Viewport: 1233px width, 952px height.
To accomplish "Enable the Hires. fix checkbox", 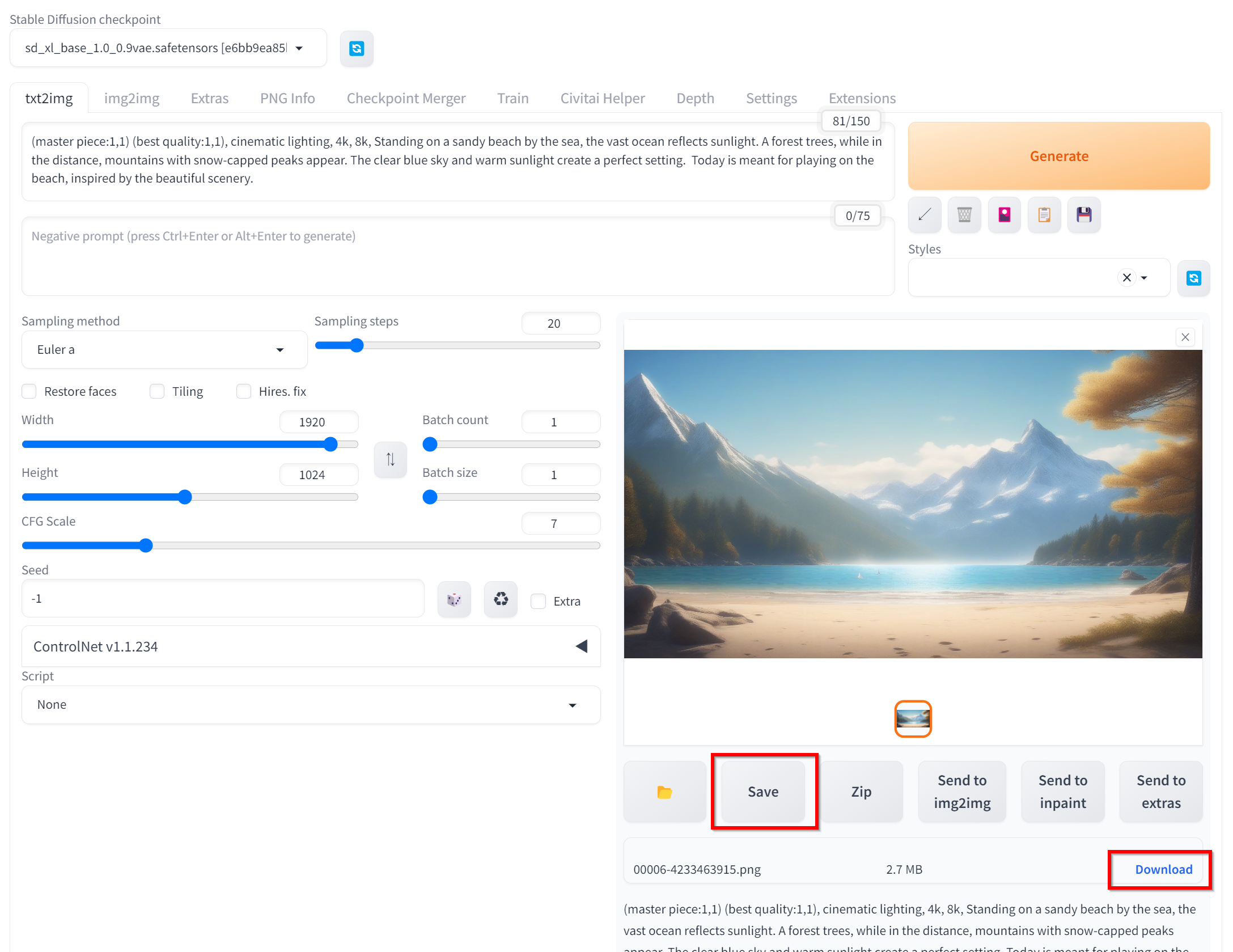I will 243,391.
